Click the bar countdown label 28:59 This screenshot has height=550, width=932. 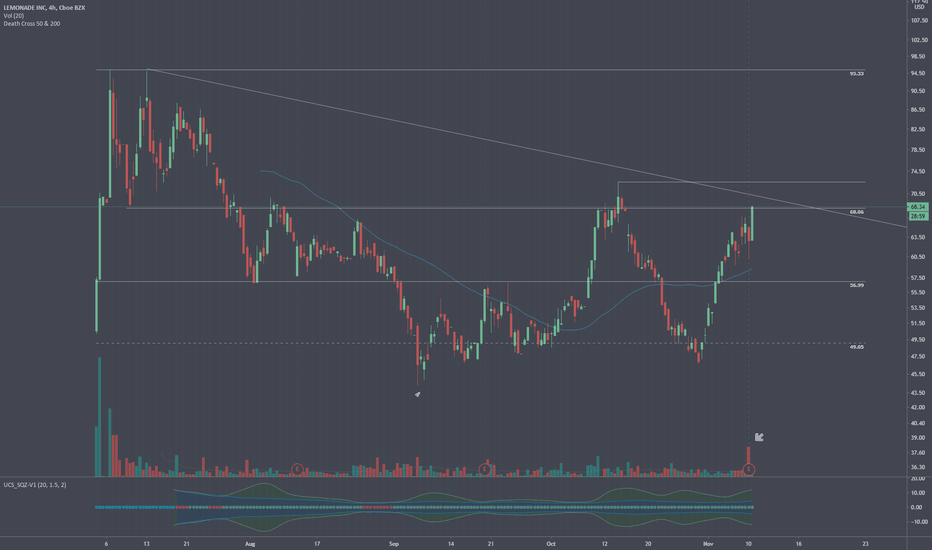(x=918, y=216)
